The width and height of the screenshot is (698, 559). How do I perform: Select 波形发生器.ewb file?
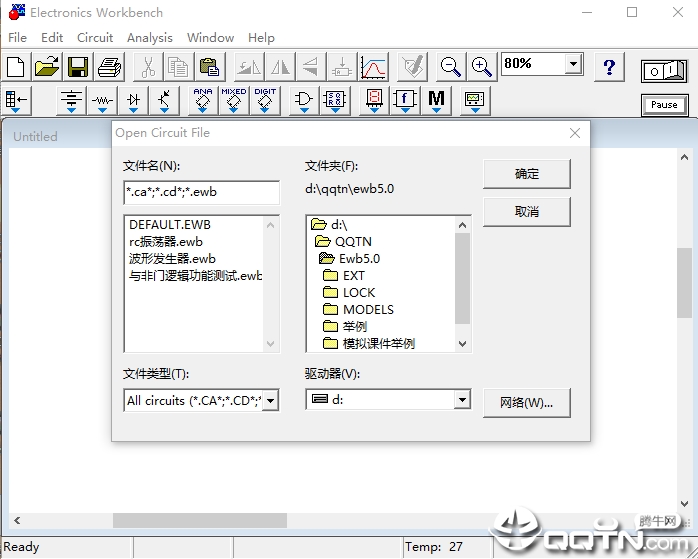[x=172, y=259]
